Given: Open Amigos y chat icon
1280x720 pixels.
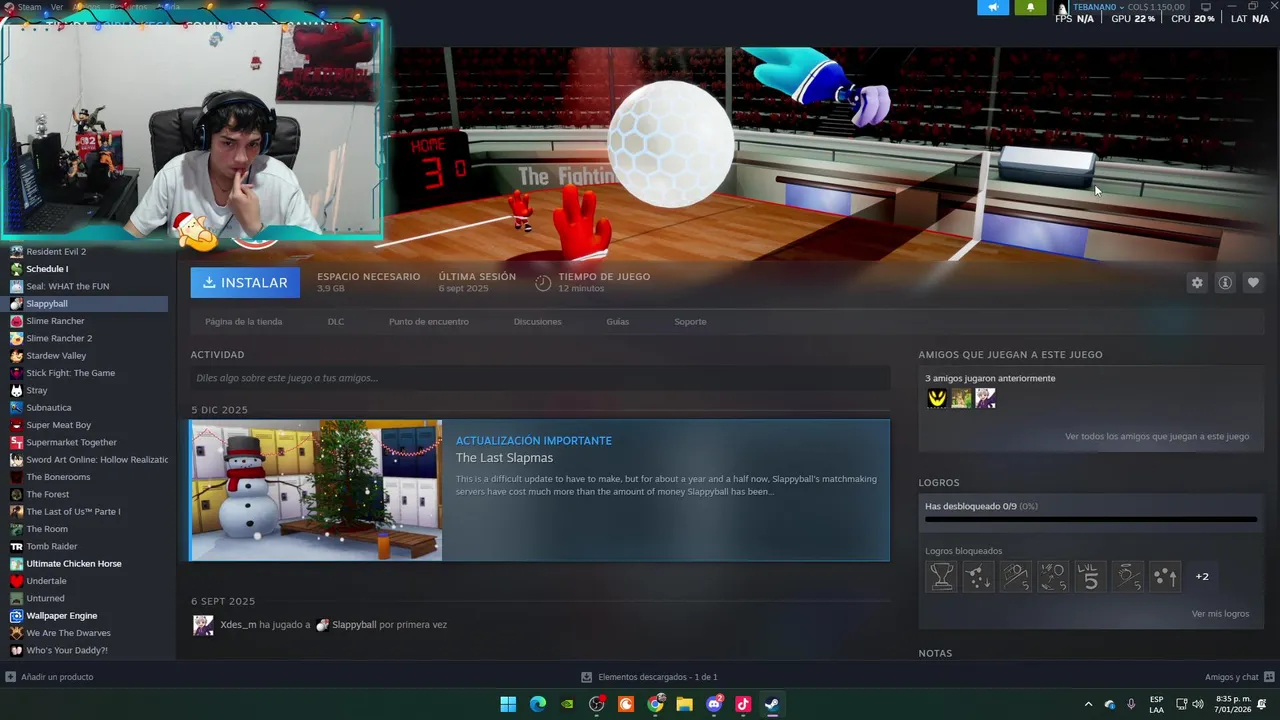Looking at the screenshot, I should 1269,677.
